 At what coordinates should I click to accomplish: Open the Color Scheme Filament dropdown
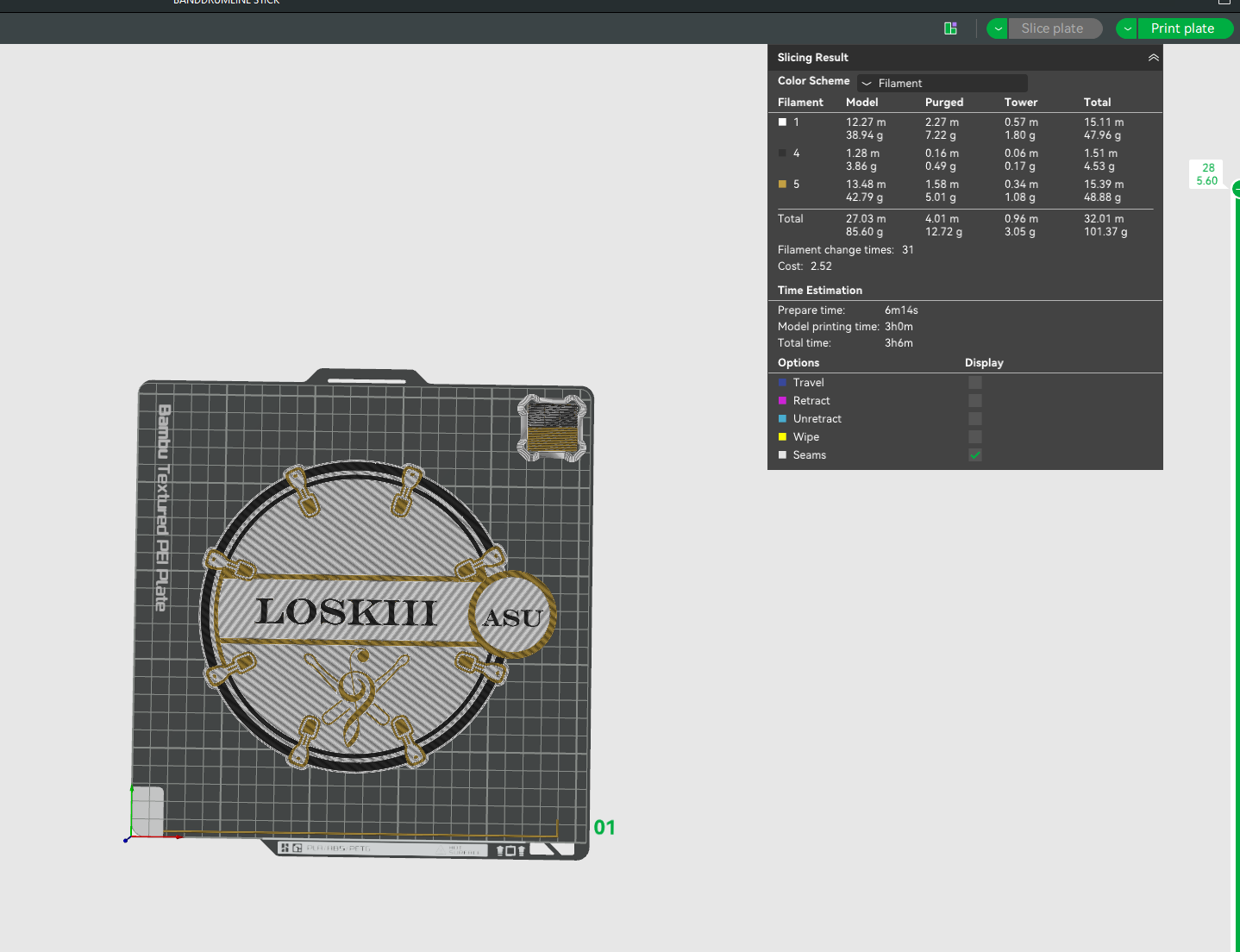point(943,83)
